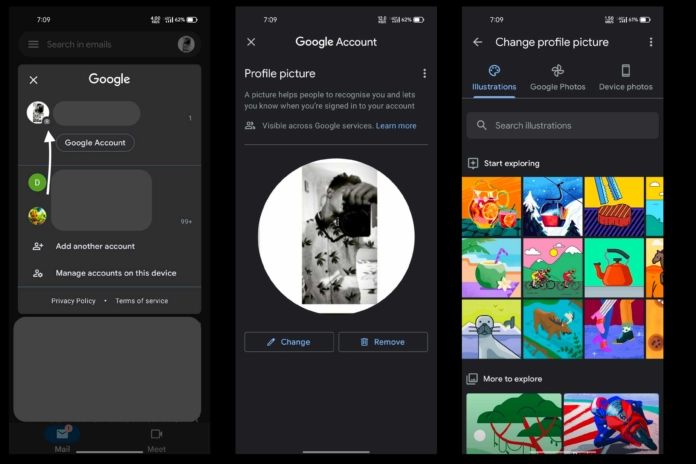This screenshot has height=464, width=696.
Task: Go back from Change profile picture
Action: click(477, 42)
